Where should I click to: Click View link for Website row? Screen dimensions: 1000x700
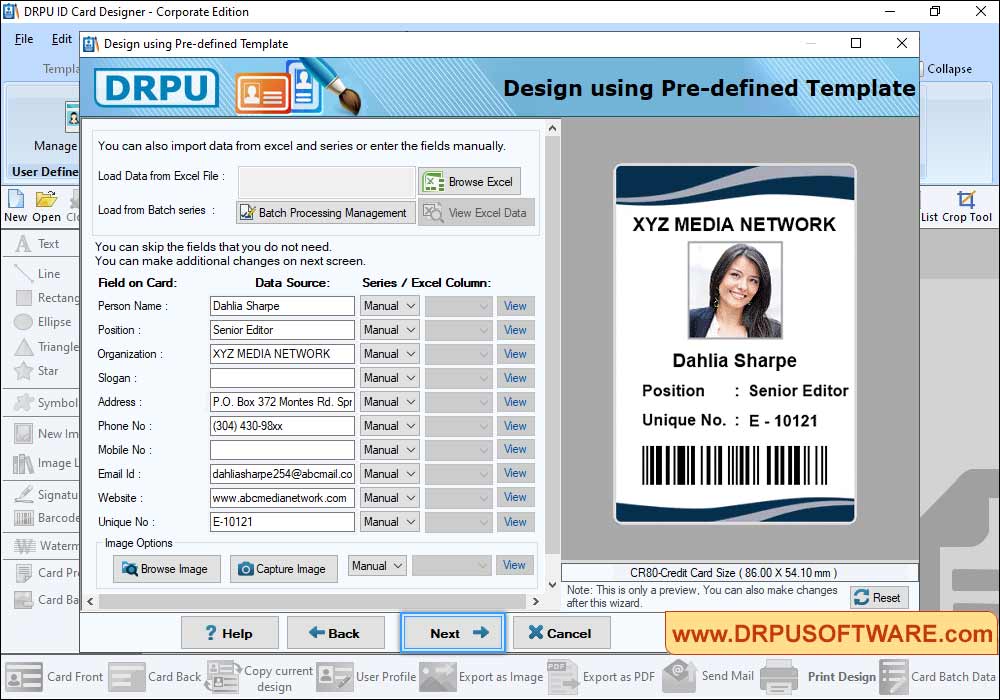pos(515,497)
